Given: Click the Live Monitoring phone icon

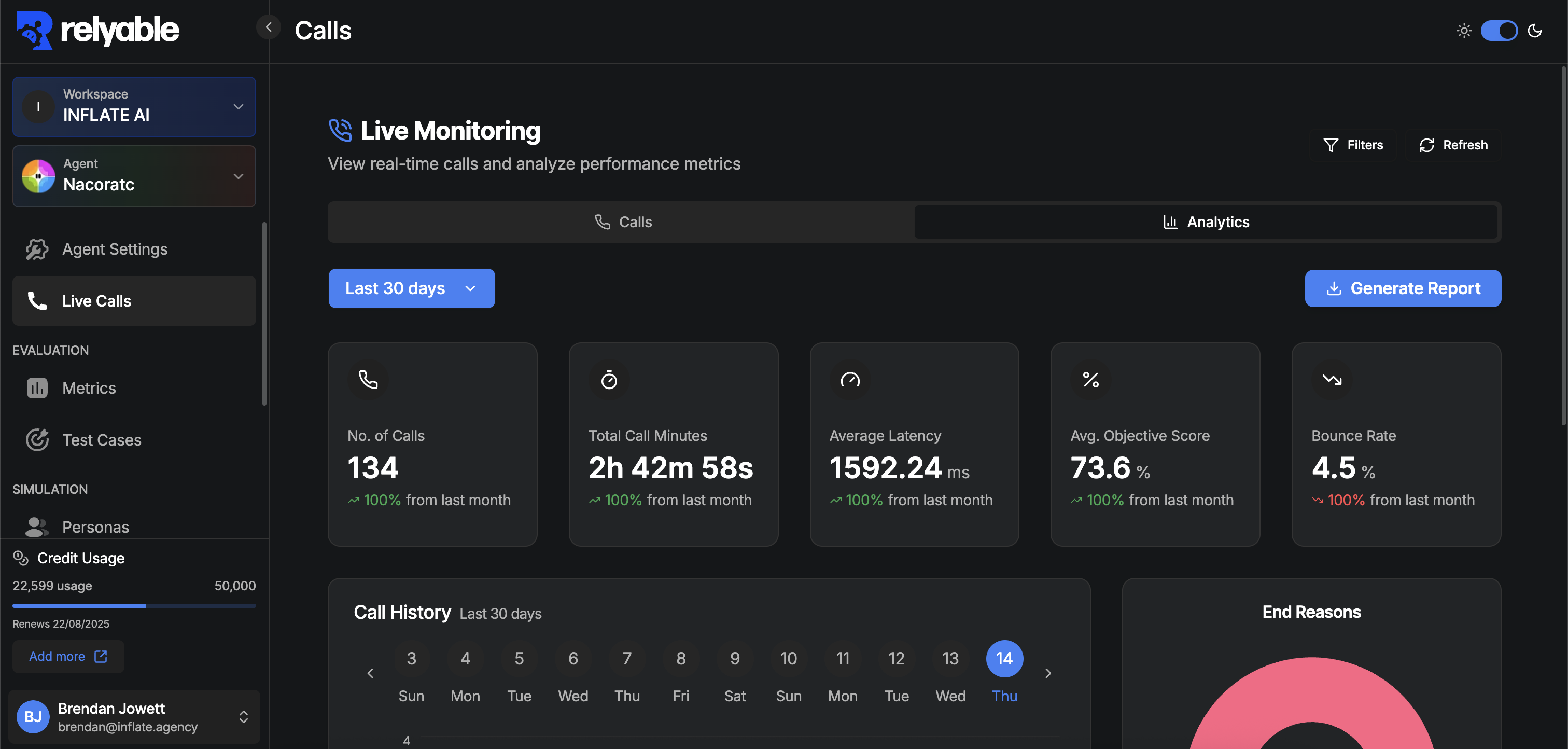Looking at the screenshot, I should 340,130.
